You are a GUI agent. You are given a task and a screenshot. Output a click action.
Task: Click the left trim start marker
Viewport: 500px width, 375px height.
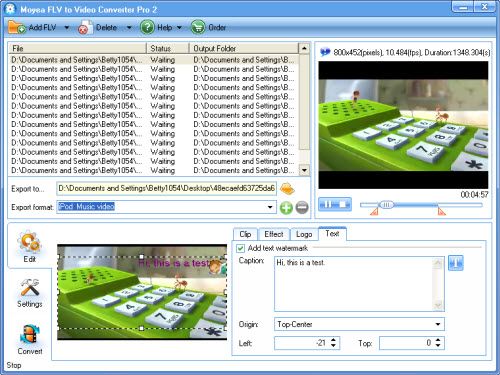[x=374, y=211]
